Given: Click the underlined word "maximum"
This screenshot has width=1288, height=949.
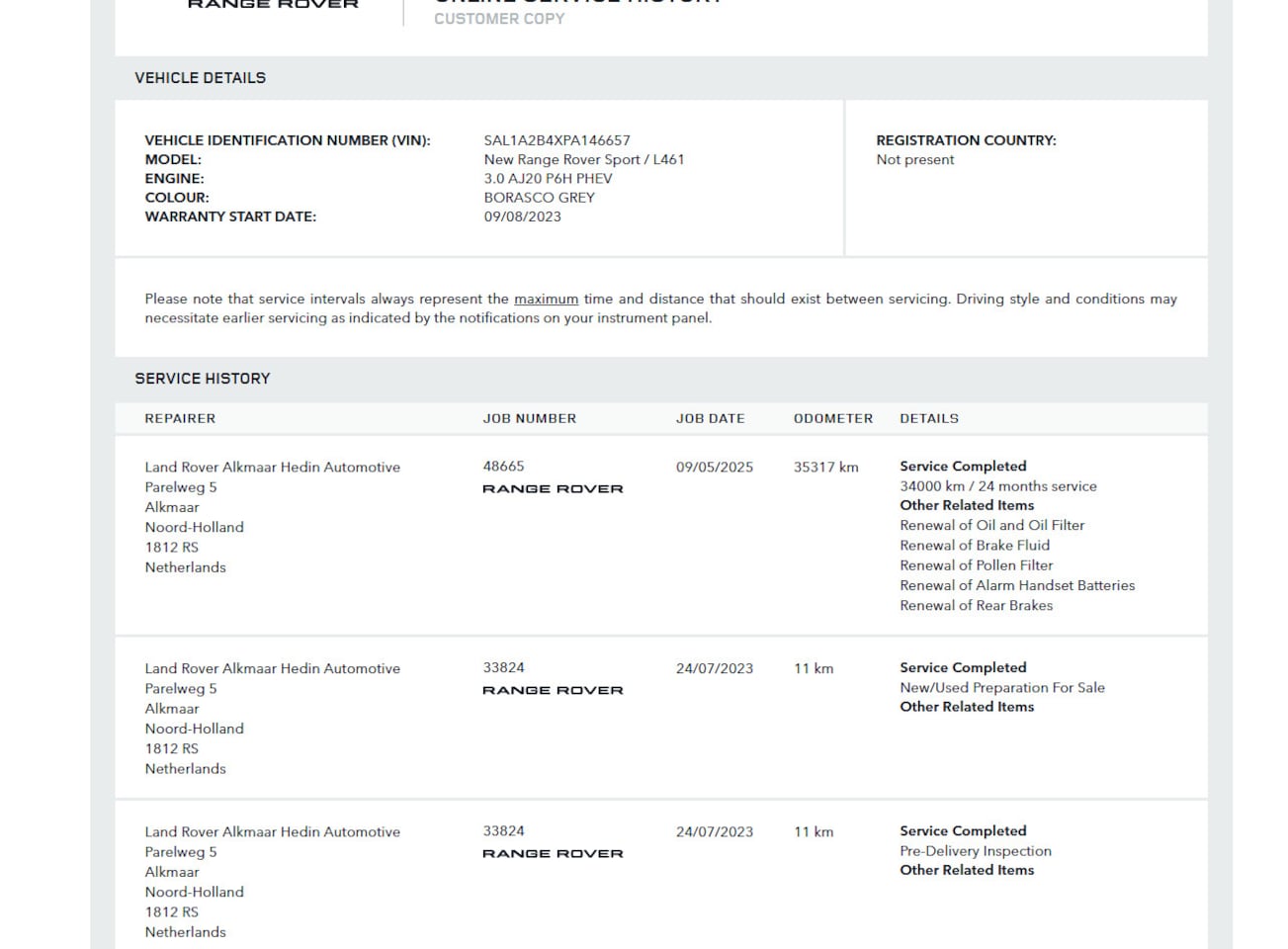Looking at the screenshot, I should [x=546, y=299].
